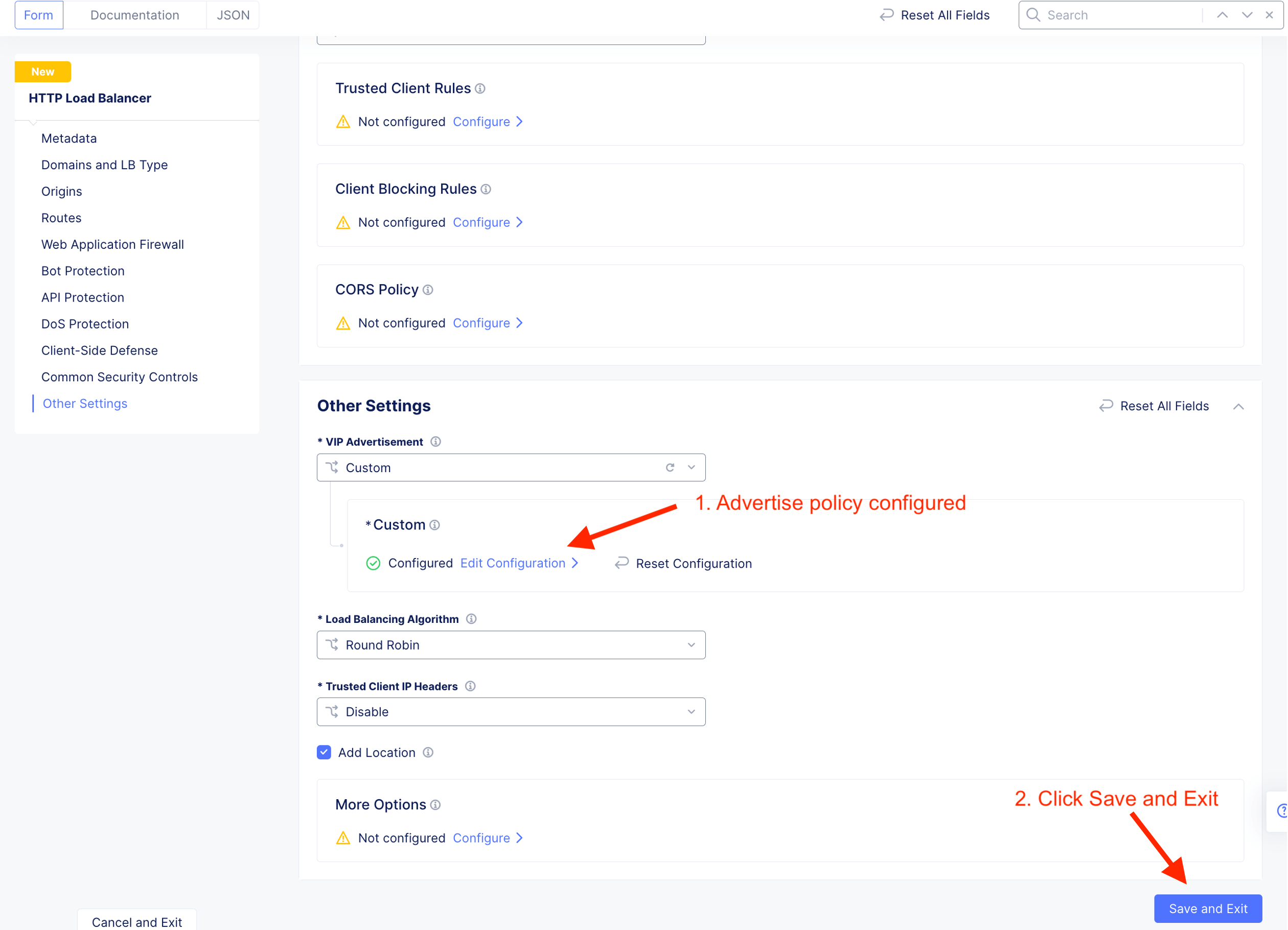Click info icon next to Trusted Client Rules
The image size is (1288, 930).
pyautogui.click(x=480, y=88)
